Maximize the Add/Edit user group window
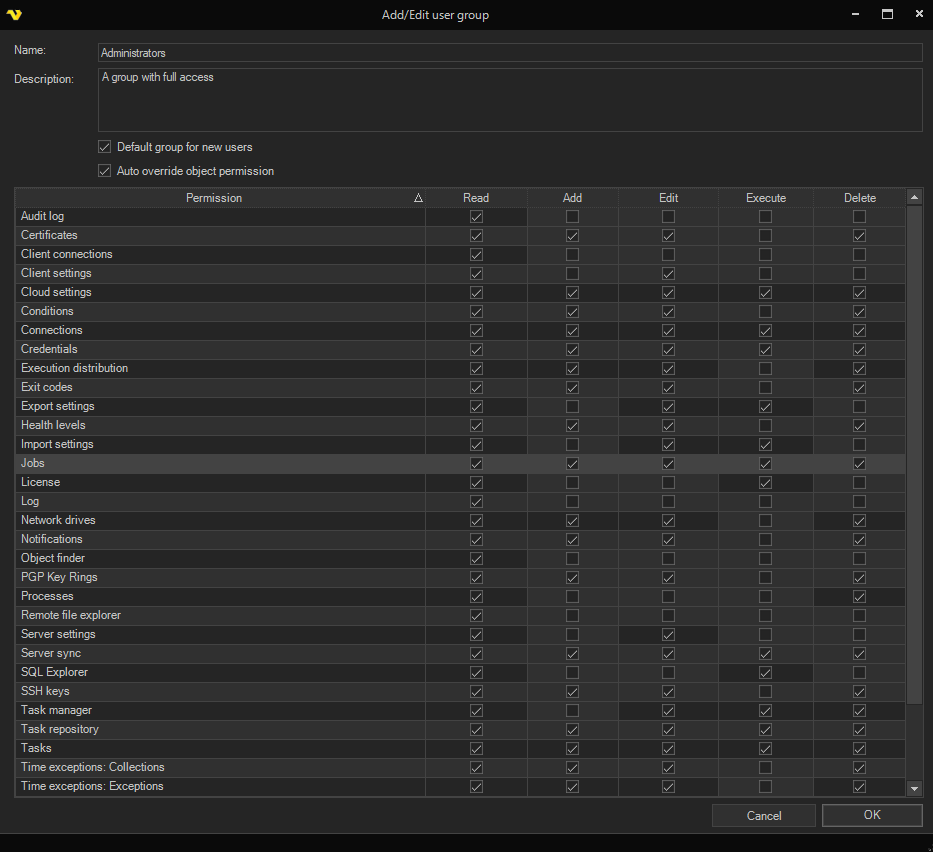The height and width of the screenshot is (852, 933). tap(886, 14)
